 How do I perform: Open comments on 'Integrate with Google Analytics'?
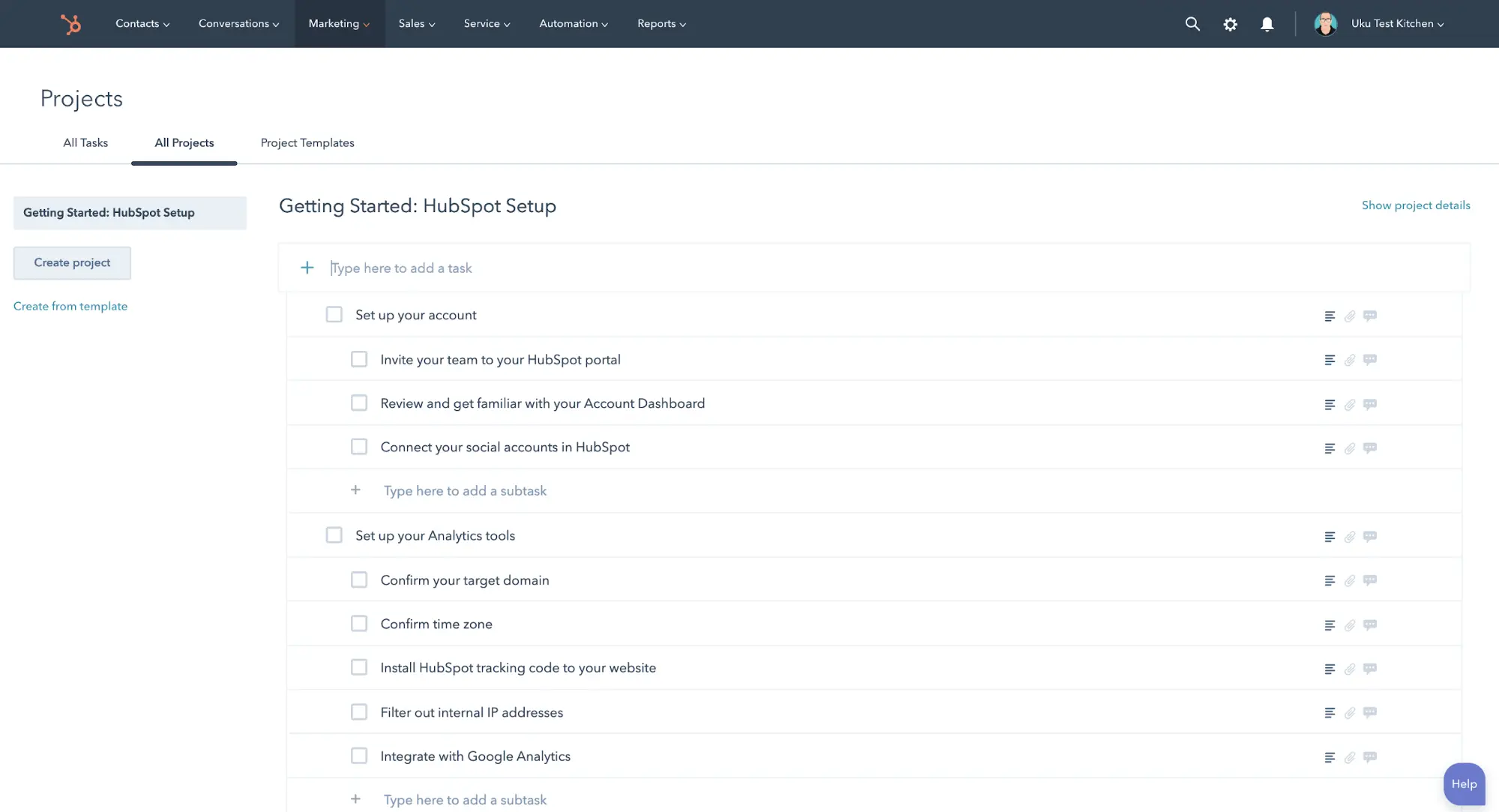tap(1370, 757)
